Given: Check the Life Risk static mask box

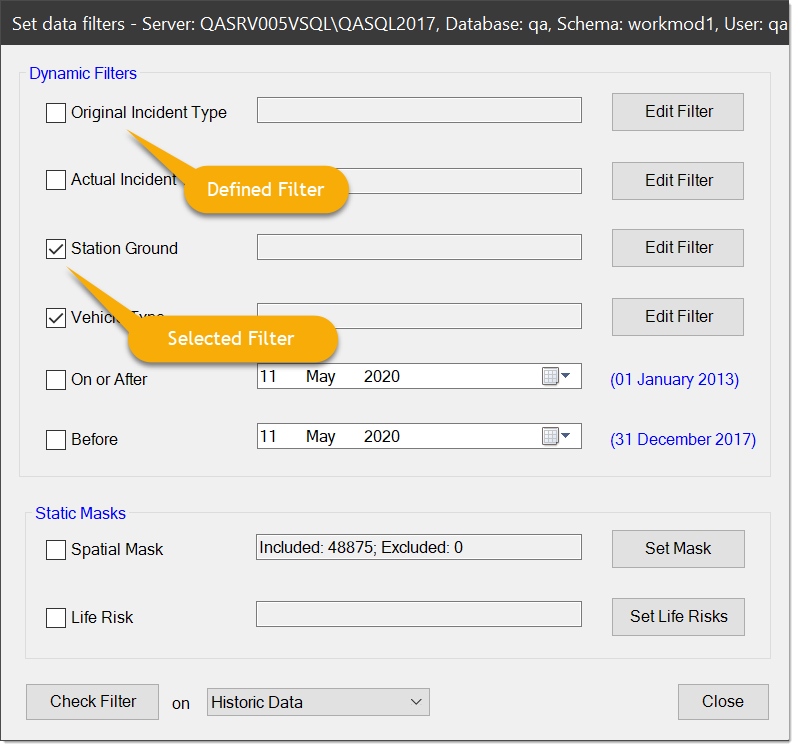Looking at the screenshot, I should coord(56,618).
